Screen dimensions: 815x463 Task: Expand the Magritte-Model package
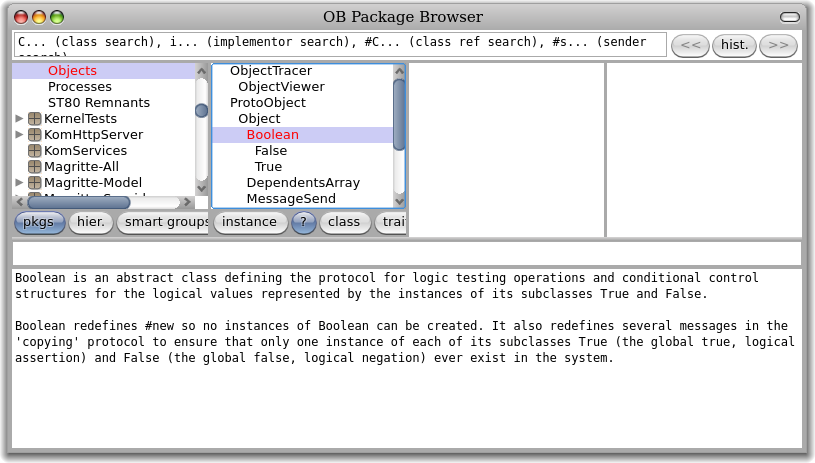[x=19, y=183]
